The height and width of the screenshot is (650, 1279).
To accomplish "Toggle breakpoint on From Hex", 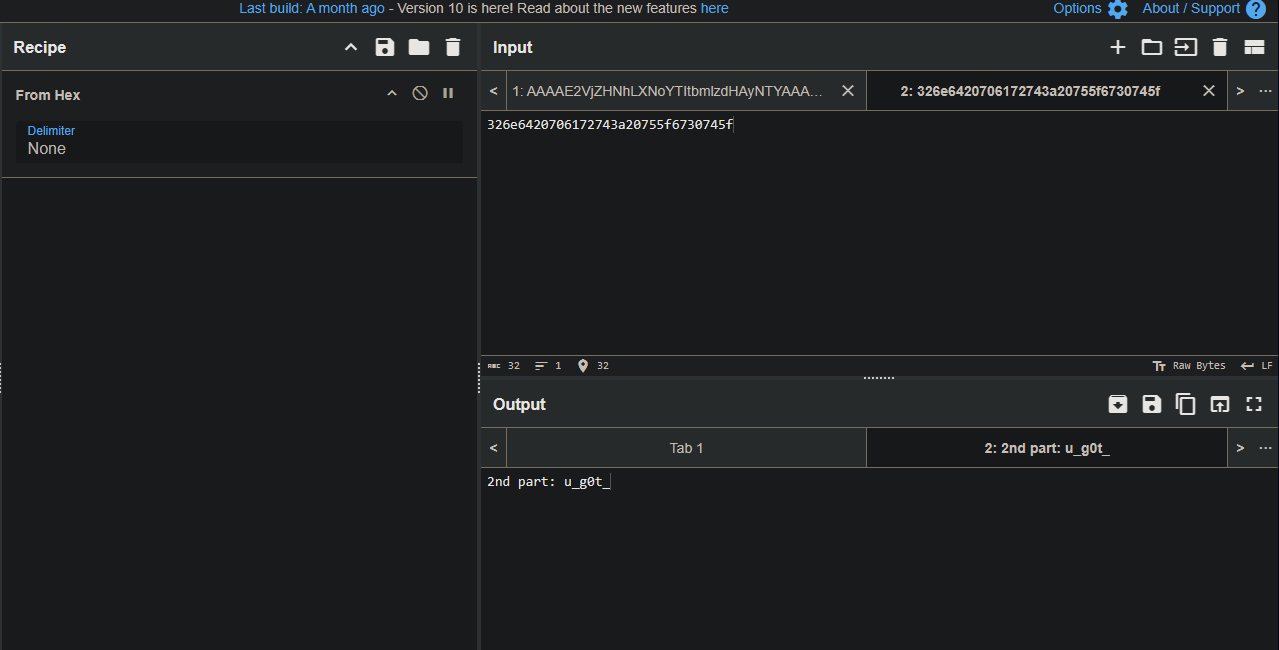I will click(448, 93).
